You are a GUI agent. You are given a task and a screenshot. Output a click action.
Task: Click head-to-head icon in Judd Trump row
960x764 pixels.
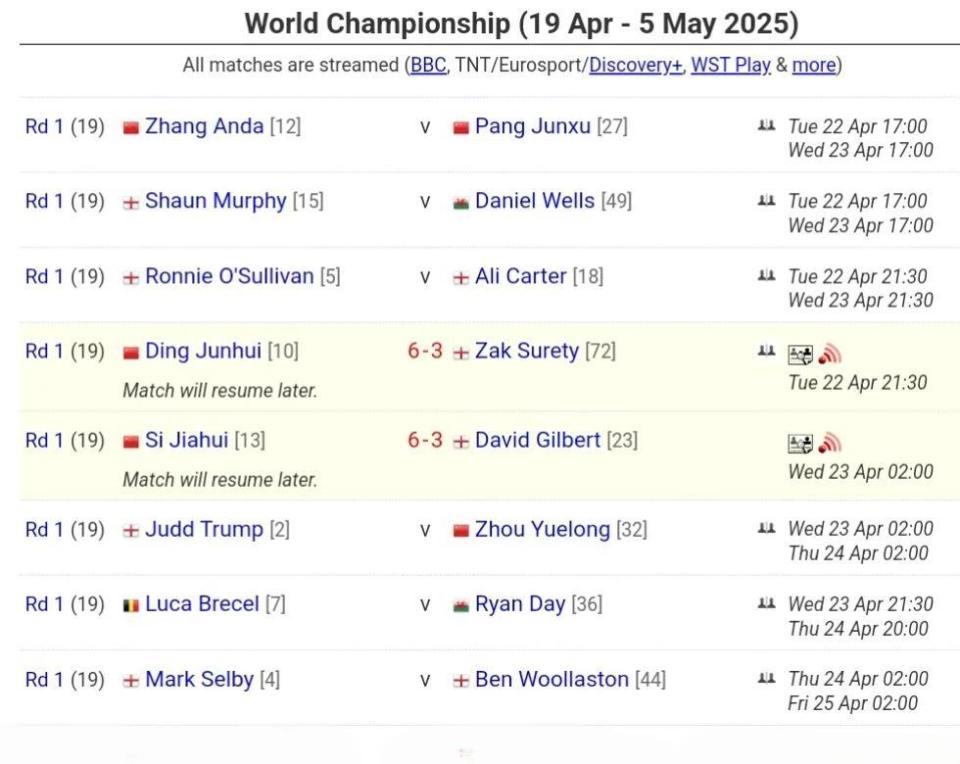click(x=766, y=528)
